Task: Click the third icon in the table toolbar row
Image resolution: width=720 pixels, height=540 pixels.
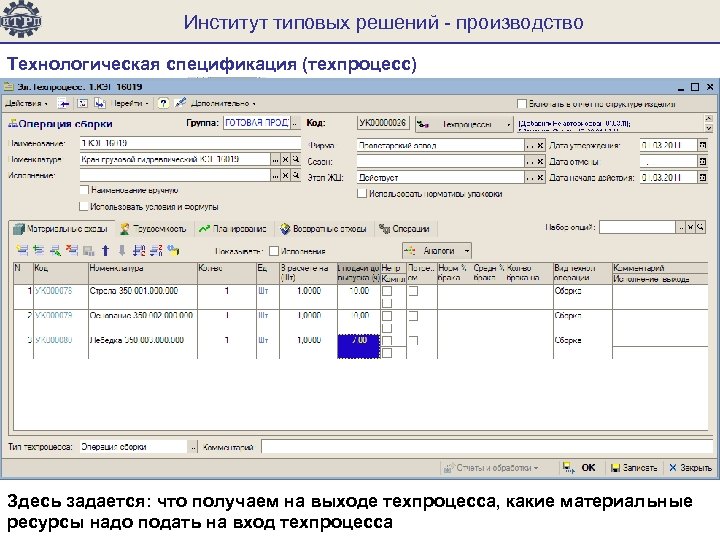Action: (56, 250)
